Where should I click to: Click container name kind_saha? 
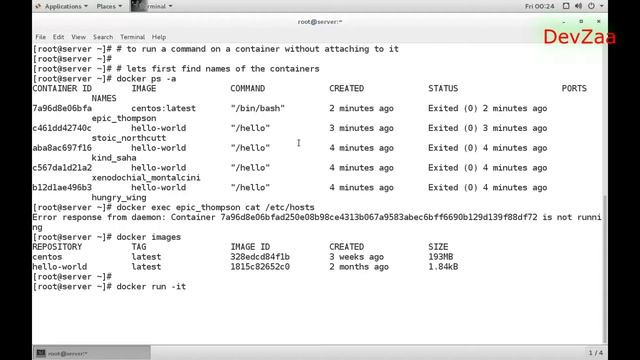[114, 158]
